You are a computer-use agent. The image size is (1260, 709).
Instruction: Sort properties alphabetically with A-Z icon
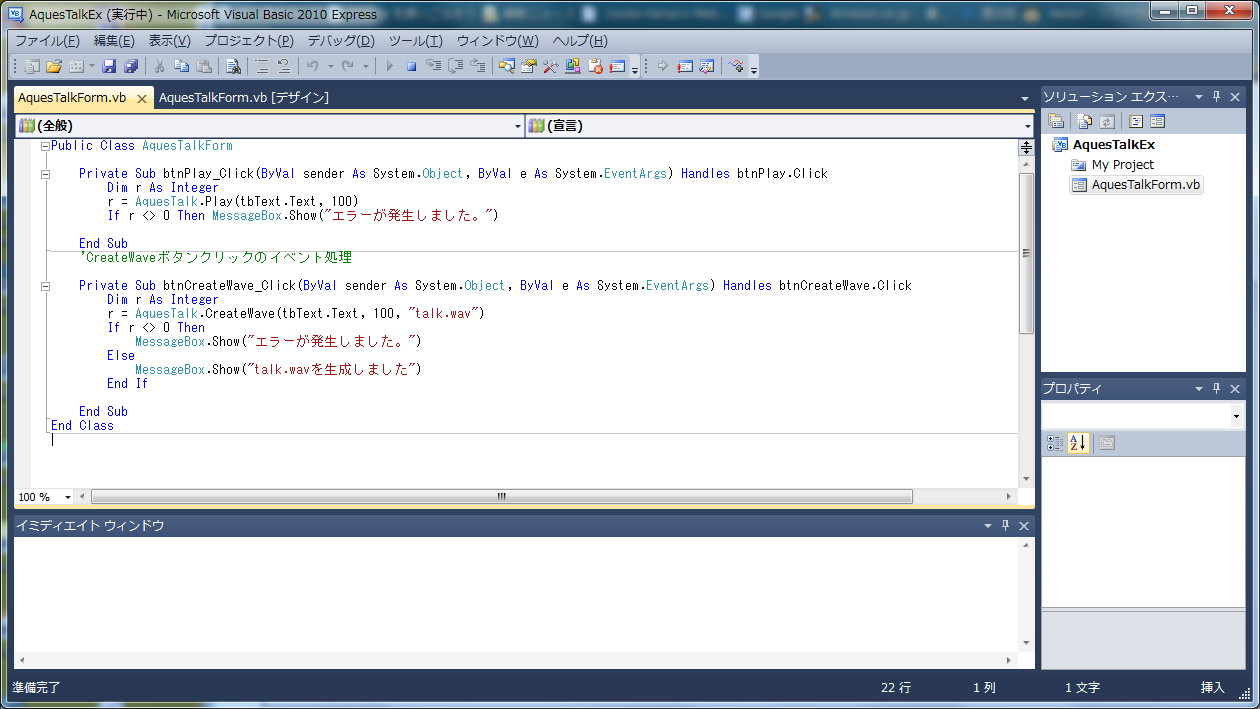[1078, 443]
